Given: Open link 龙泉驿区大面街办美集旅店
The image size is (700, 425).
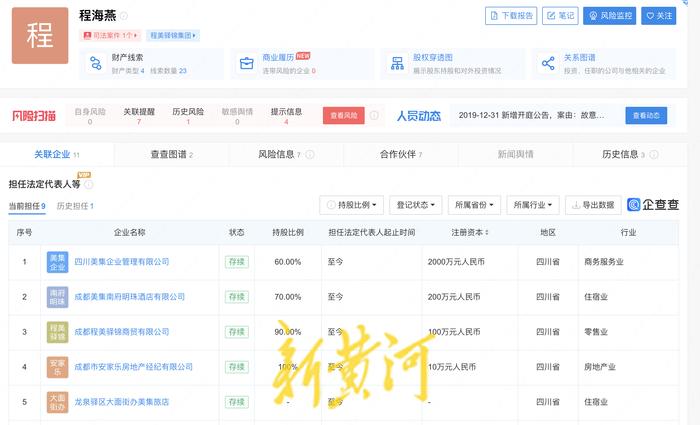Looking at the screenshot, I should pyautogui.click(x=121, y=402).
